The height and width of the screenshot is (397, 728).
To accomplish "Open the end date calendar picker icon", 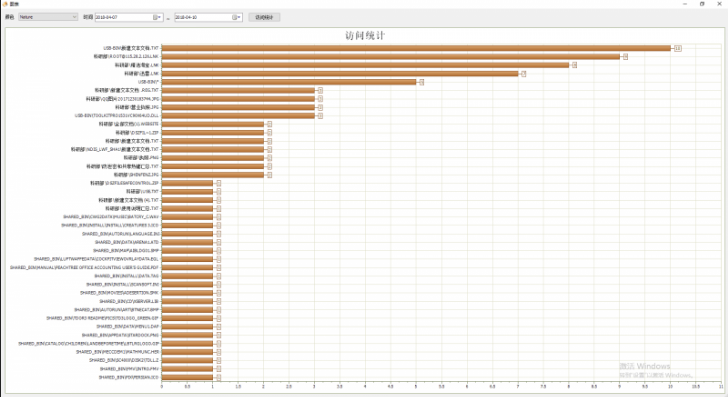I will click(x=236, y=17).
